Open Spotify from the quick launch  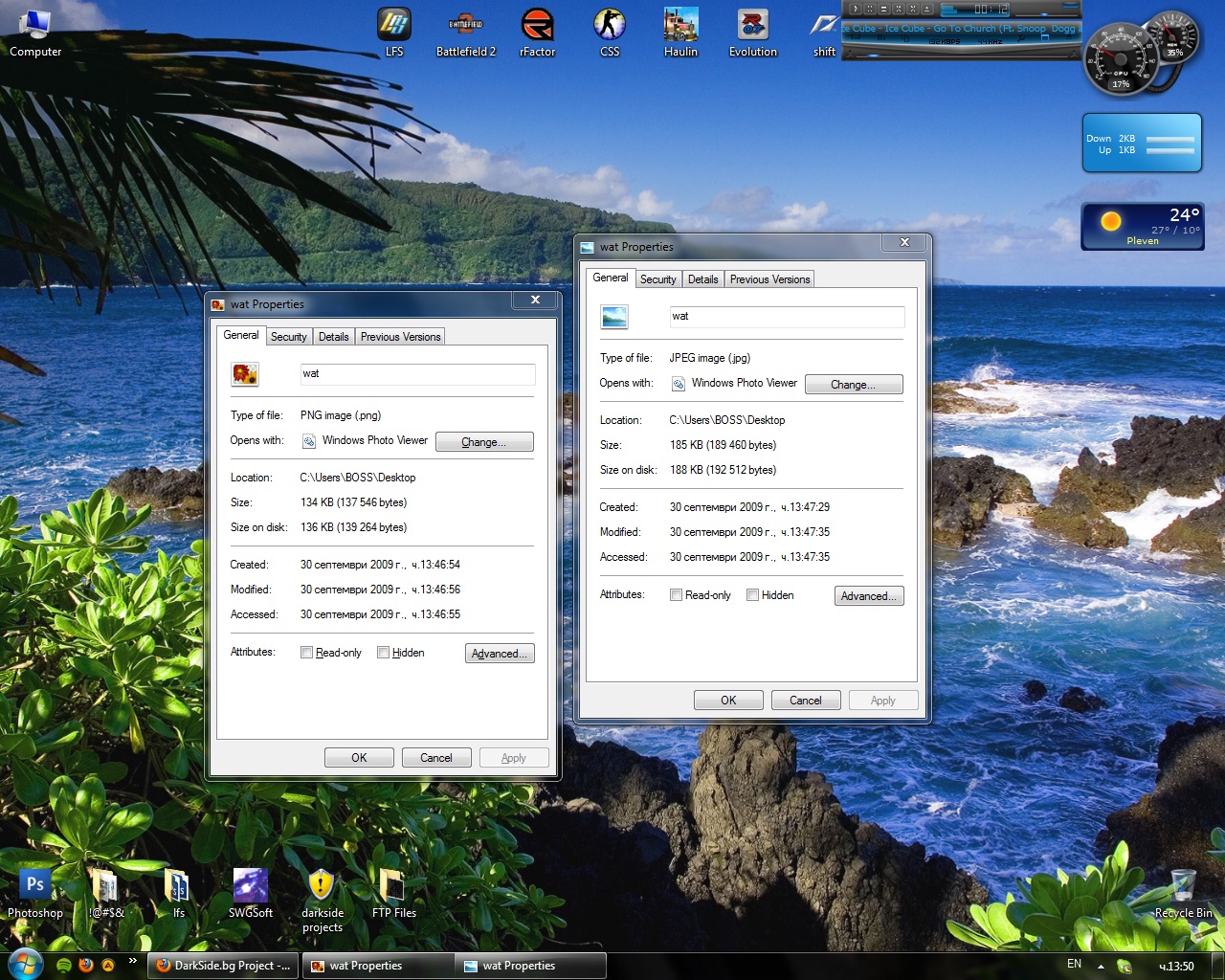[64, 966]
